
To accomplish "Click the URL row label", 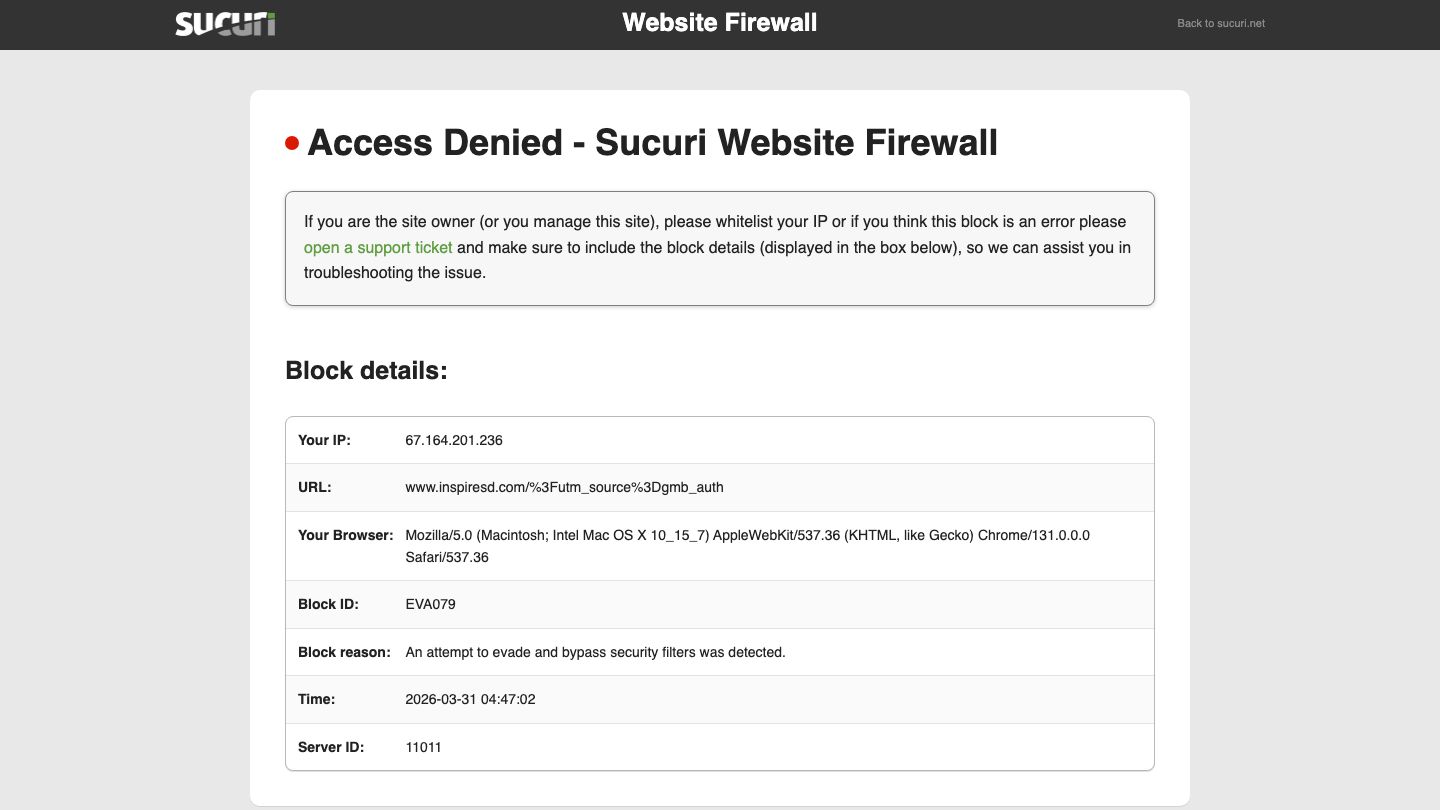I will [315, 487].
